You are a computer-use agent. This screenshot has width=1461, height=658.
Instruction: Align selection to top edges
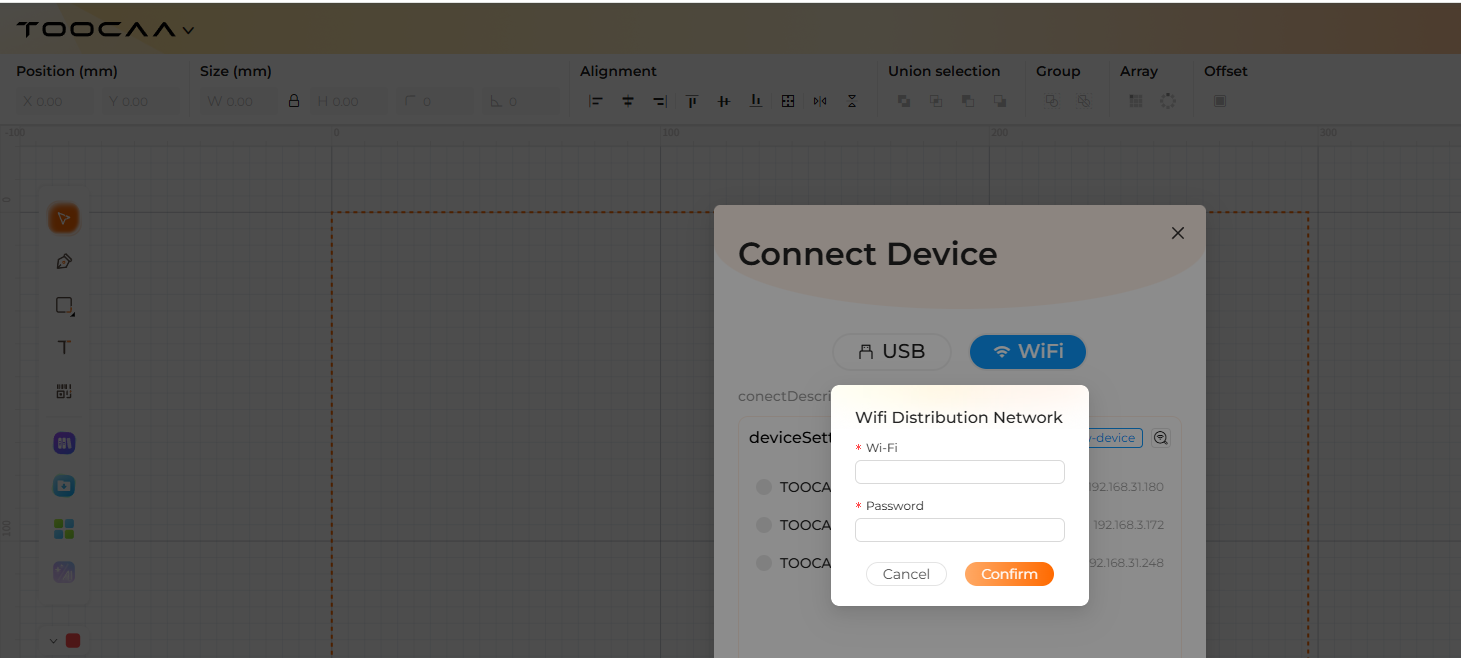[692, 101]
